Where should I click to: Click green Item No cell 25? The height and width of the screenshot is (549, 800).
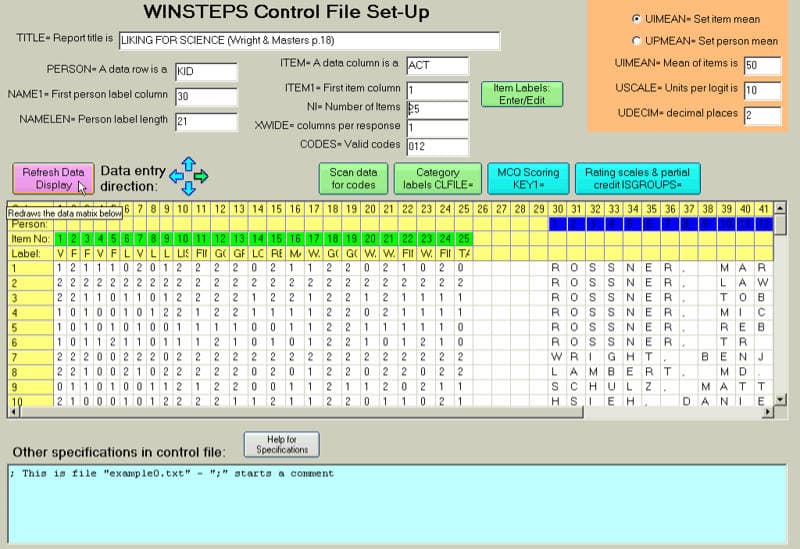[464, 238]
